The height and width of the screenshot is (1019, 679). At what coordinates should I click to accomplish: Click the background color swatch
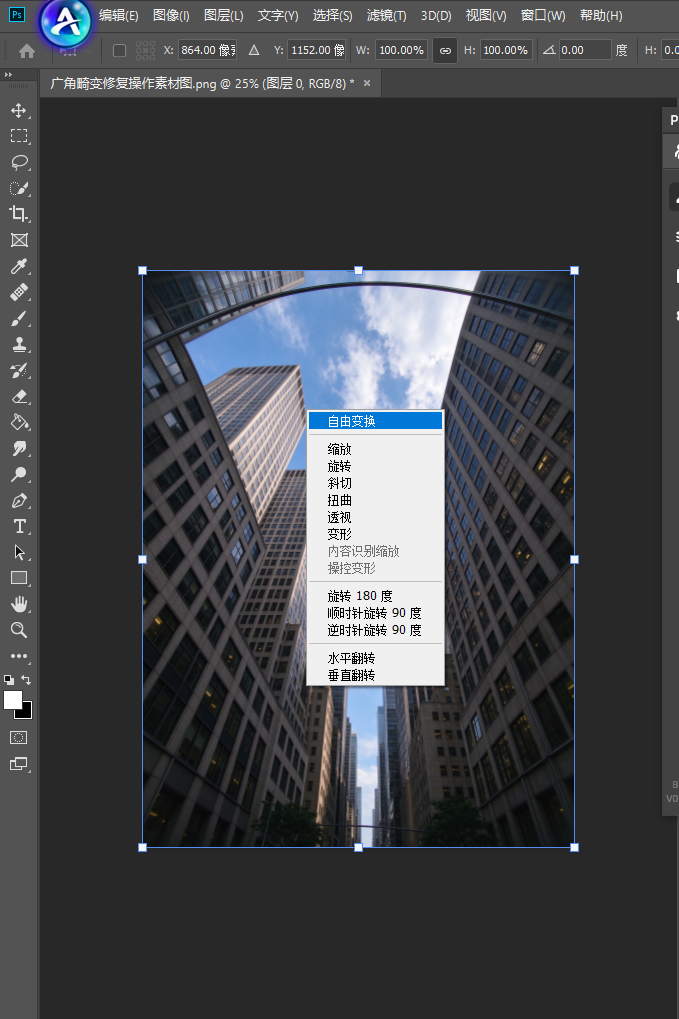tap(27, 713)
